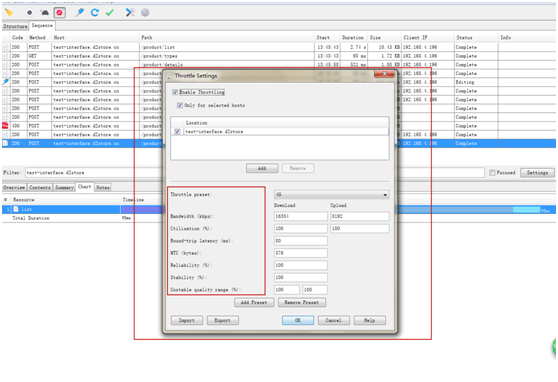Image resolution: width=558 pixels, height=382 pixels.
Task: Click the Settings button beside Focused
Action: [x=537, y=173]
